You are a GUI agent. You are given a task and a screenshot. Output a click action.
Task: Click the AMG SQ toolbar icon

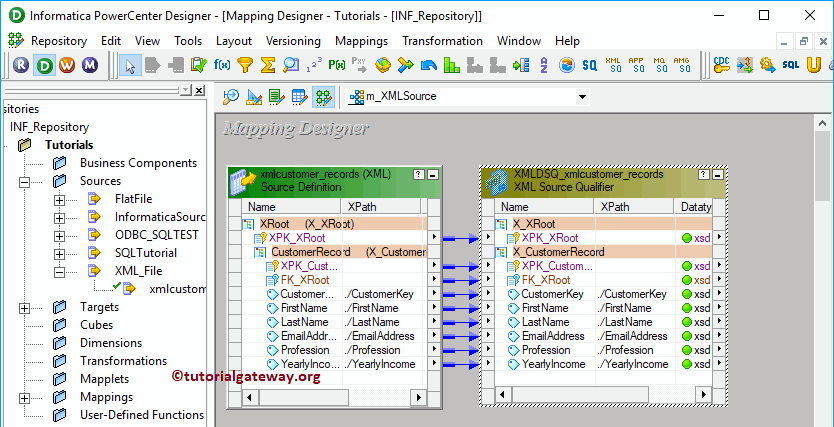click(x=682, y=65)
